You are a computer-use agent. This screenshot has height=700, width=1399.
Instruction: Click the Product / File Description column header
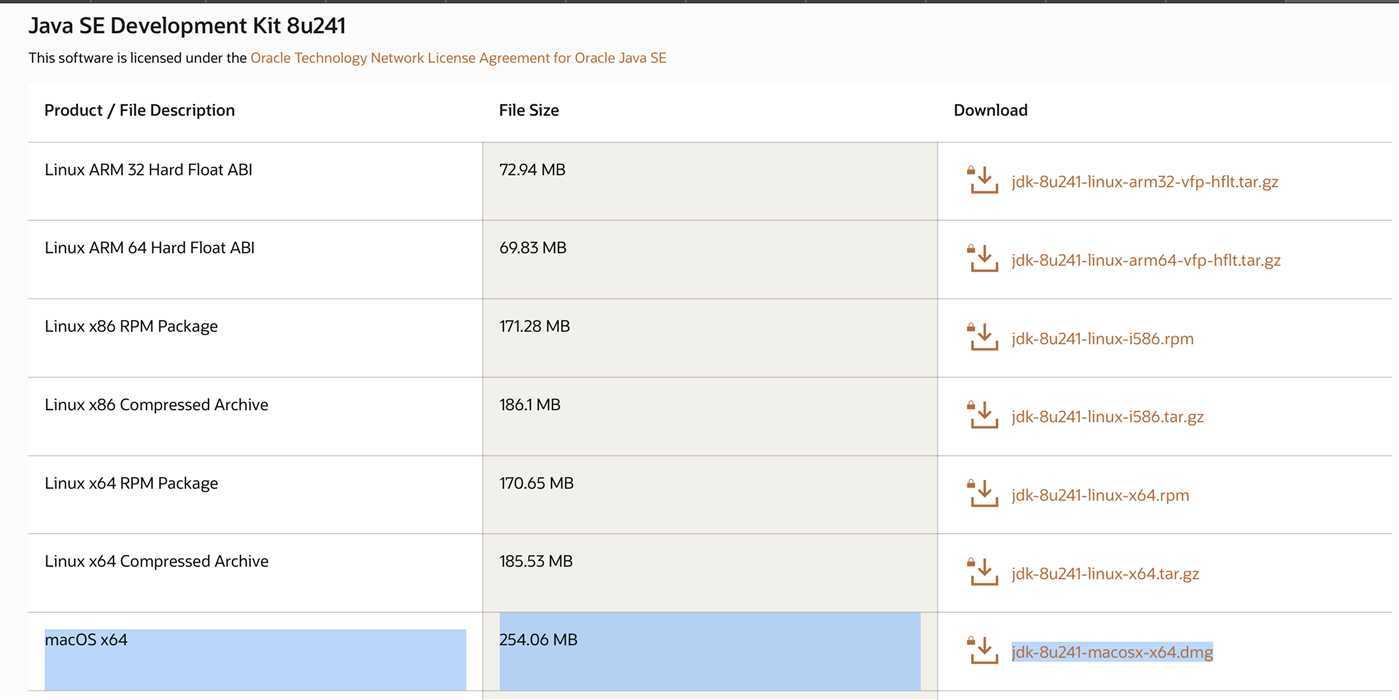pyautogui.click(x=140, y=110)
